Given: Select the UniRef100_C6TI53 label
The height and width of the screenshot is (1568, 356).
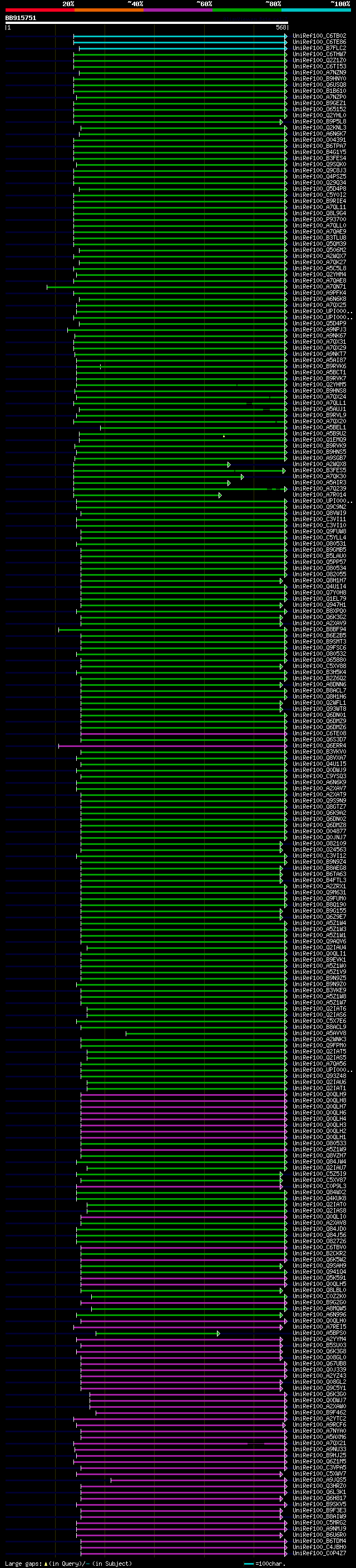Looking at the screenshot, I should coord(319,66).
